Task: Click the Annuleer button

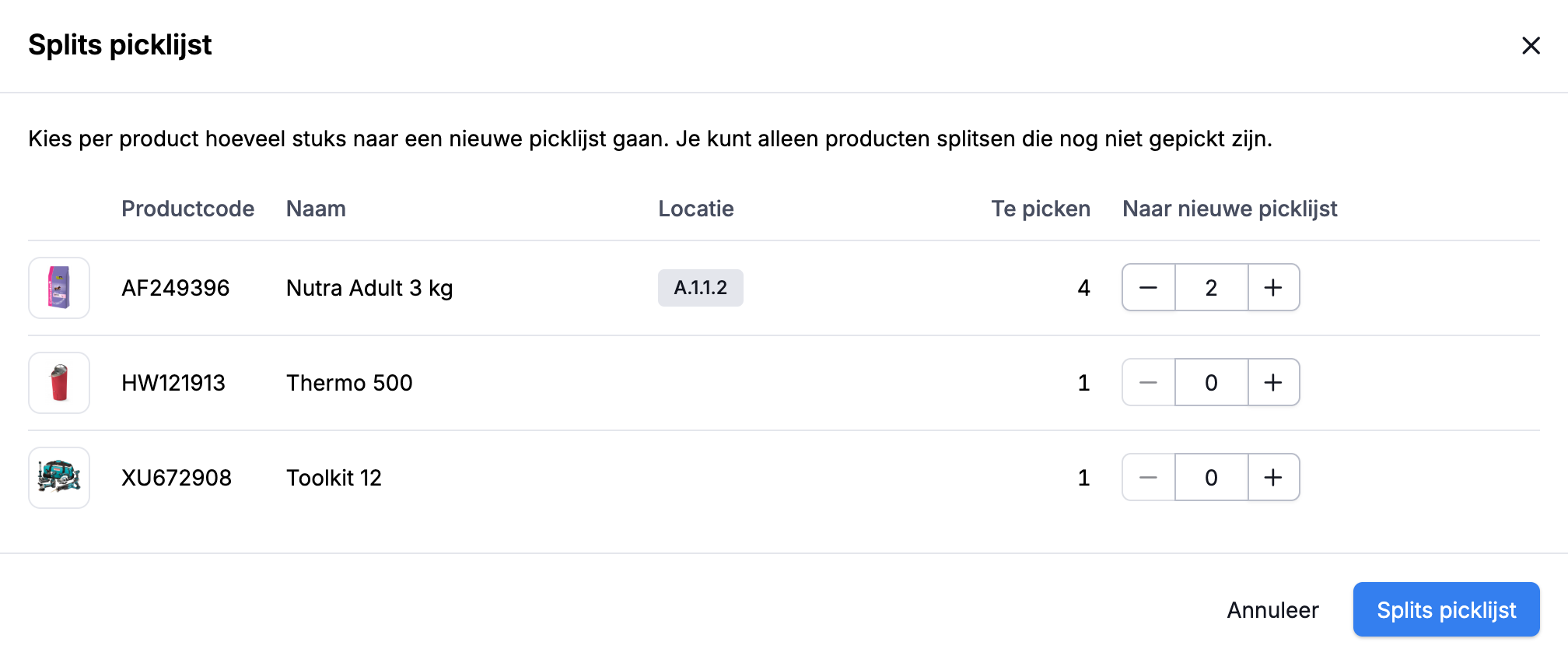Action: (1272, 610)
